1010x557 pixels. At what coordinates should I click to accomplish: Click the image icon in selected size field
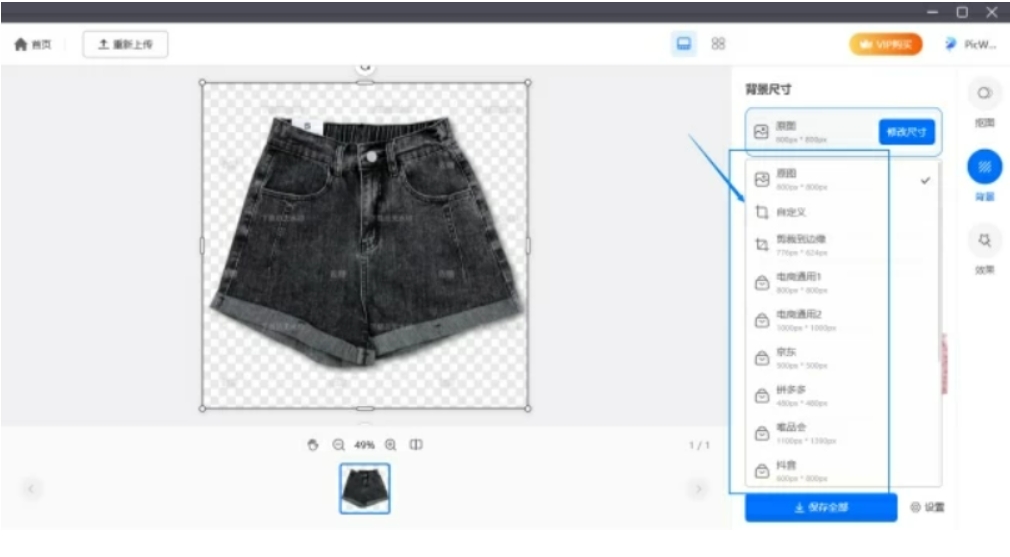(x=761, y=132)
